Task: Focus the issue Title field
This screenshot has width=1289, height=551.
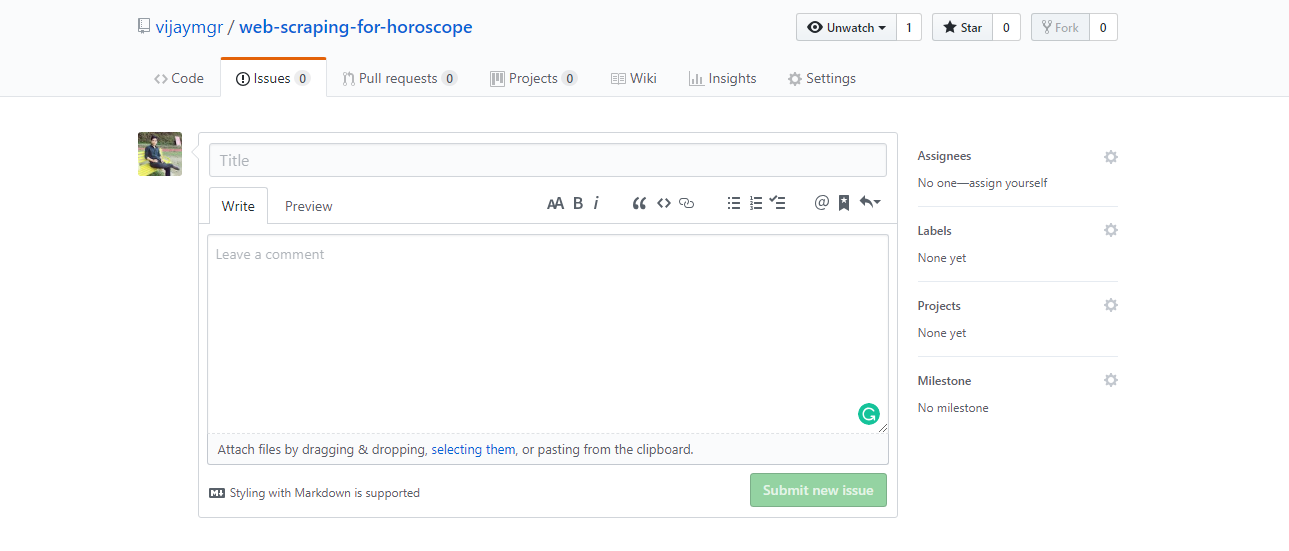Action: [548, 160]
